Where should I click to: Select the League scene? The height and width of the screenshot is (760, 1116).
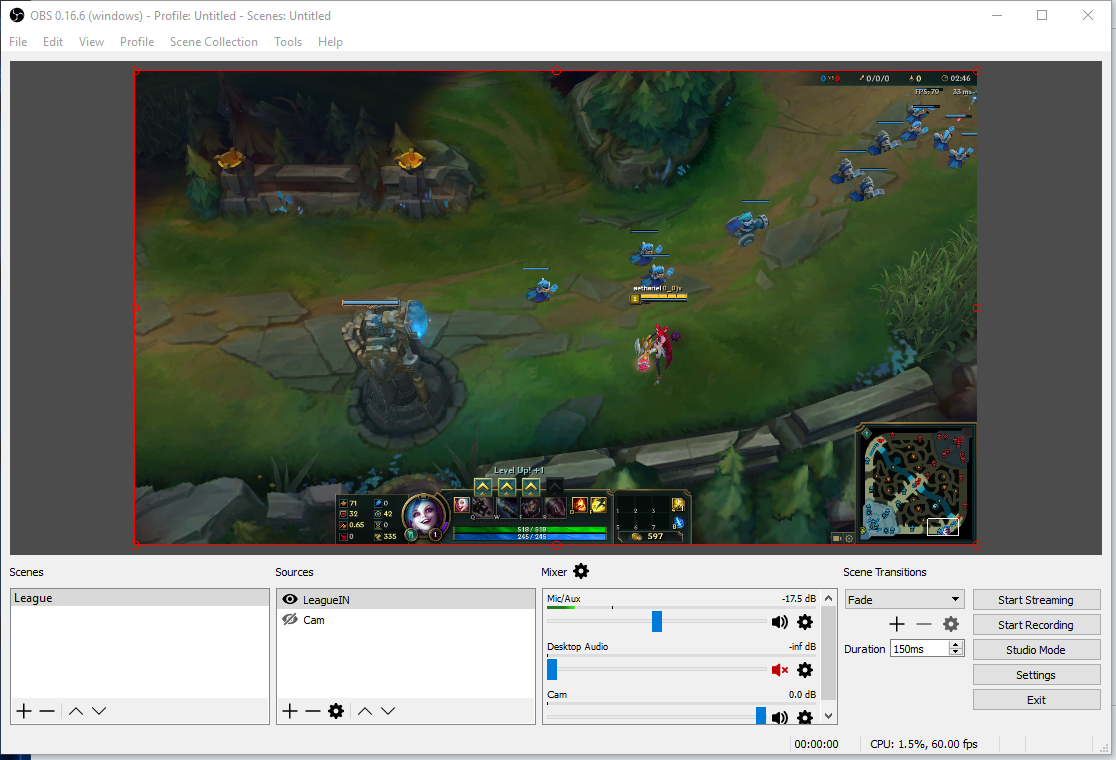140,598
